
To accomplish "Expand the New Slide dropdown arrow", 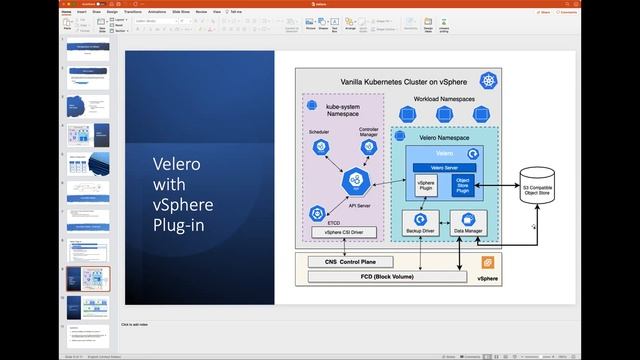I will click(x=107, y=22).
